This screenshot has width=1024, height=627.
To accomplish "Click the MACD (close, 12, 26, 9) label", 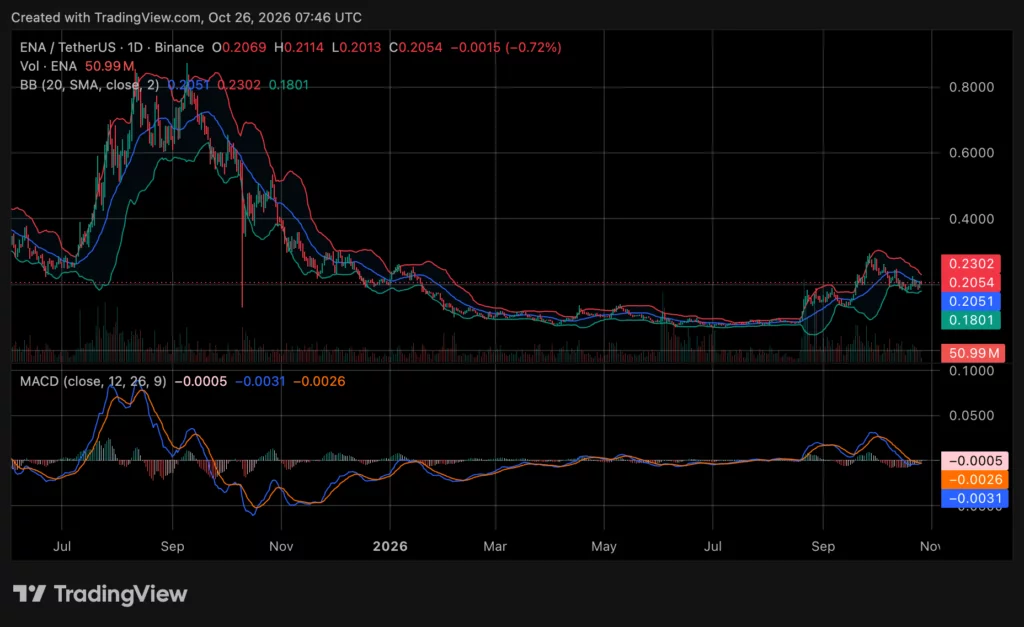I will (x=93, y=381).
